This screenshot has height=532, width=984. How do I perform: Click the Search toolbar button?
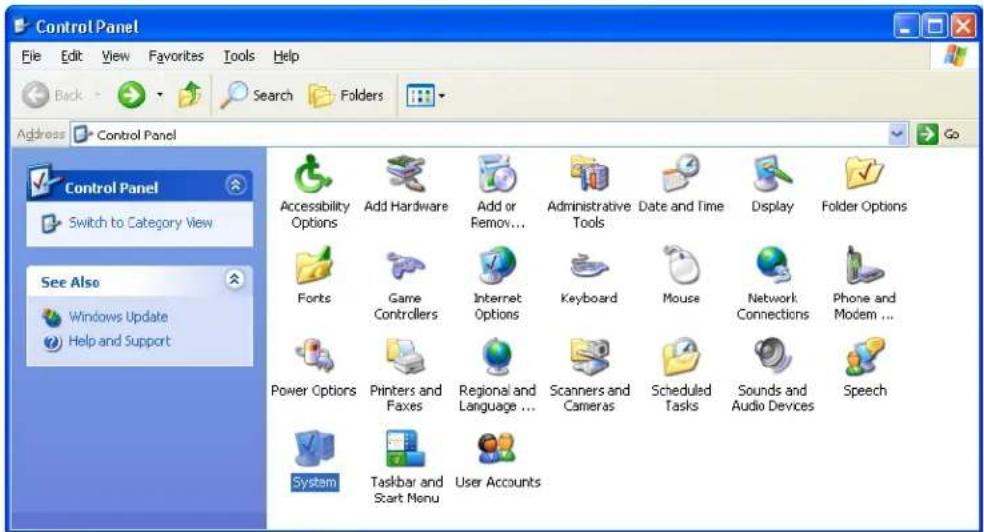click(x=257, y=95)
